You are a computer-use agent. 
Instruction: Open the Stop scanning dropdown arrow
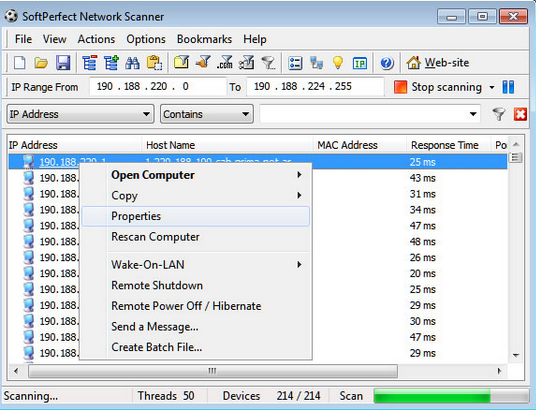point(492,87)
